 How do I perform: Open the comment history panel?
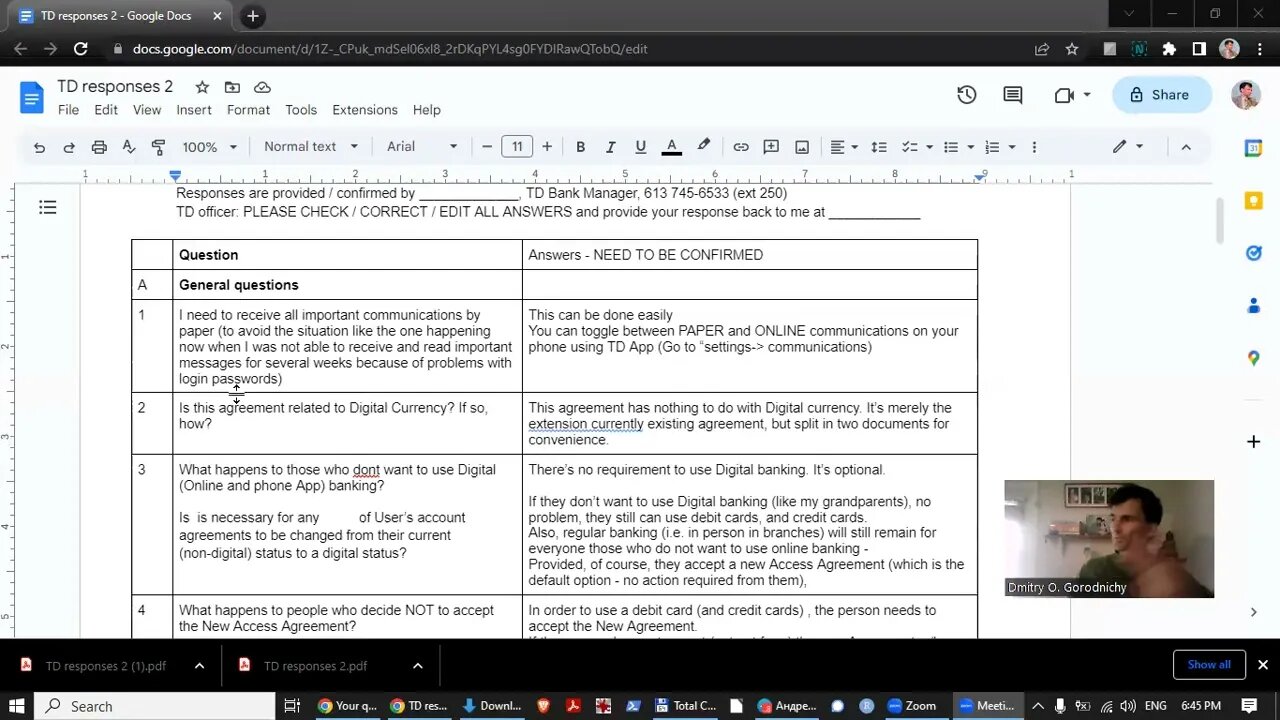click(x=1013, y=95)
